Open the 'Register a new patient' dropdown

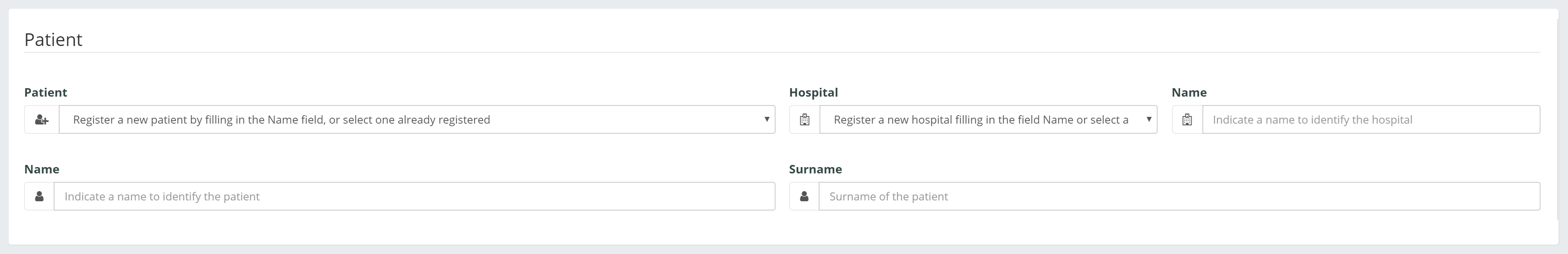pyautogui.click(x=417, y=120)
